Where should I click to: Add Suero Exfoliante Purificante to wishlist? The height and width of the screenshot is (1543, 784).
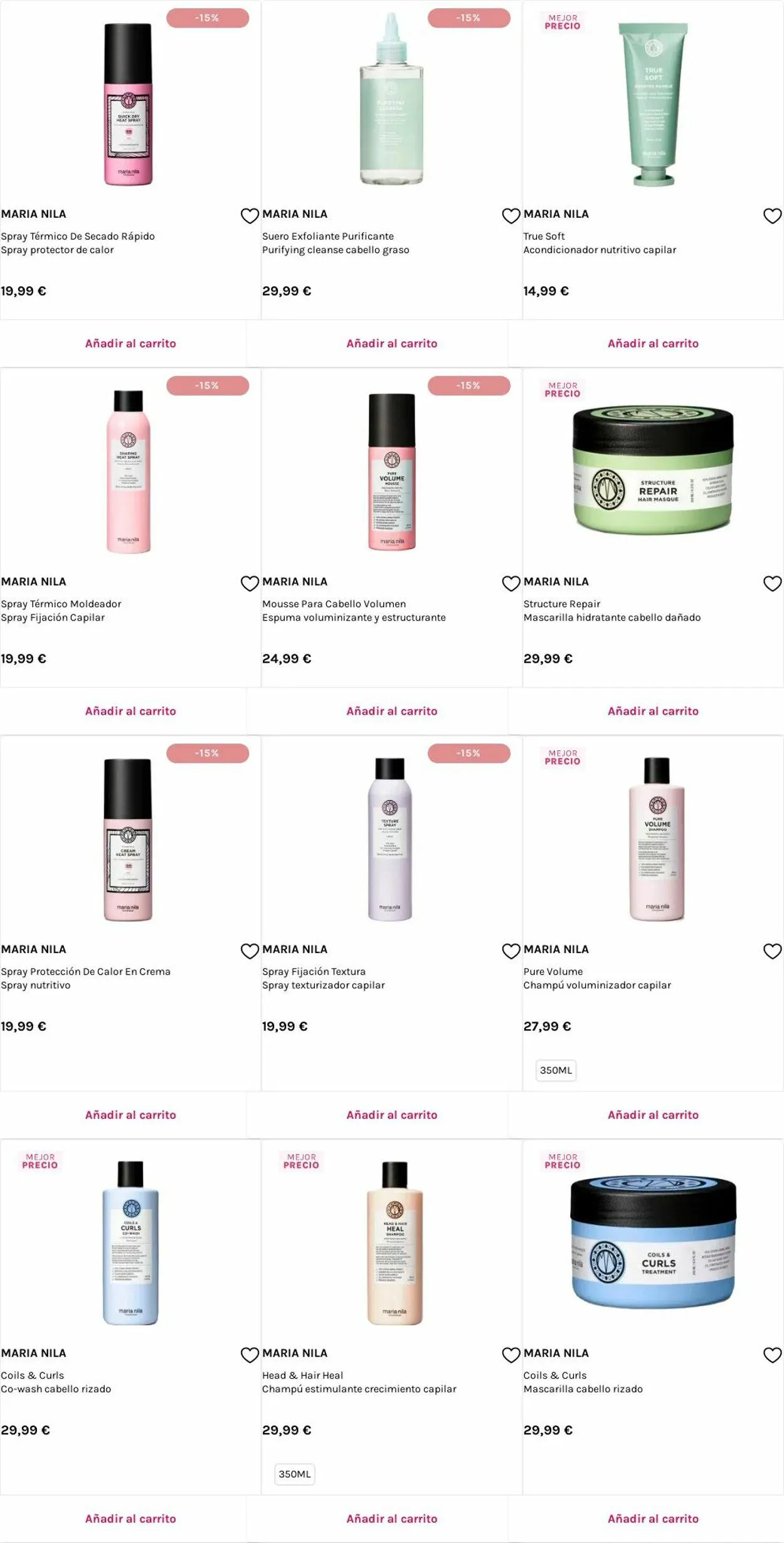pos(511,216)
